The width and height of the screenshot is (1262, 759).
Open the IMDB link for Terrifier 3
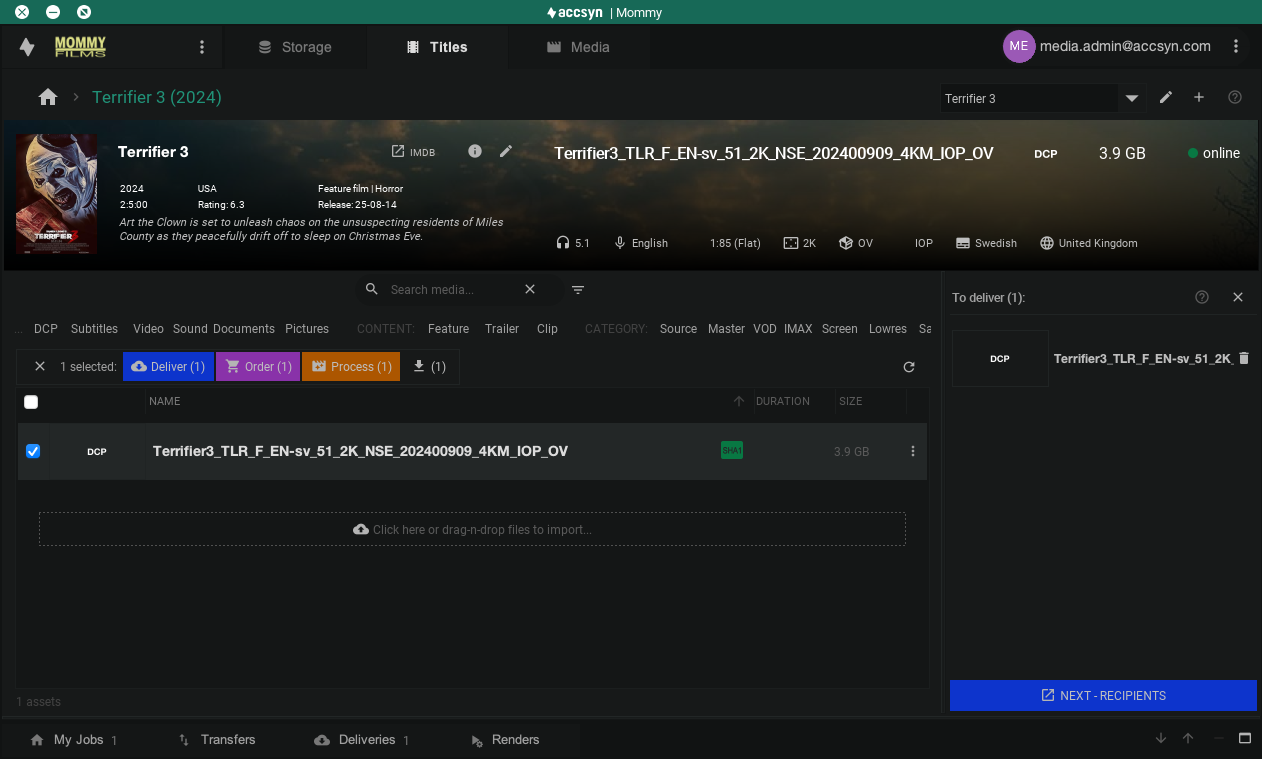[413, 152]
